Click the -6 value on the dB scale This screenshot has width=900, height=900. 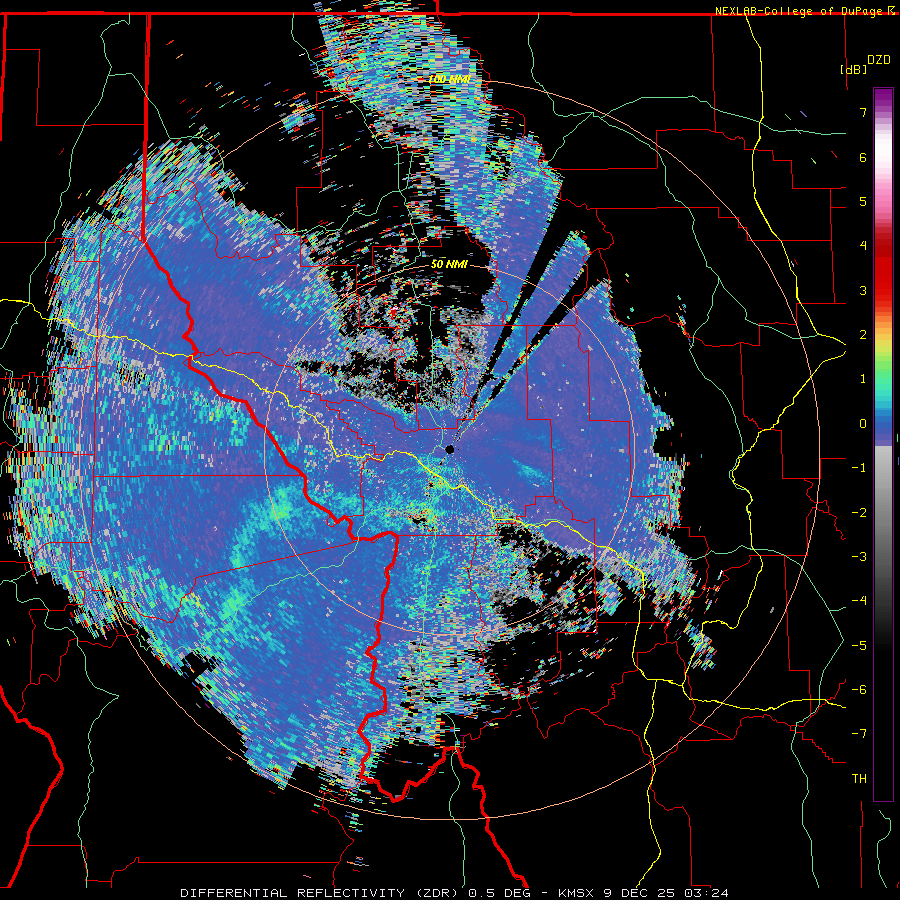[859, 690]
